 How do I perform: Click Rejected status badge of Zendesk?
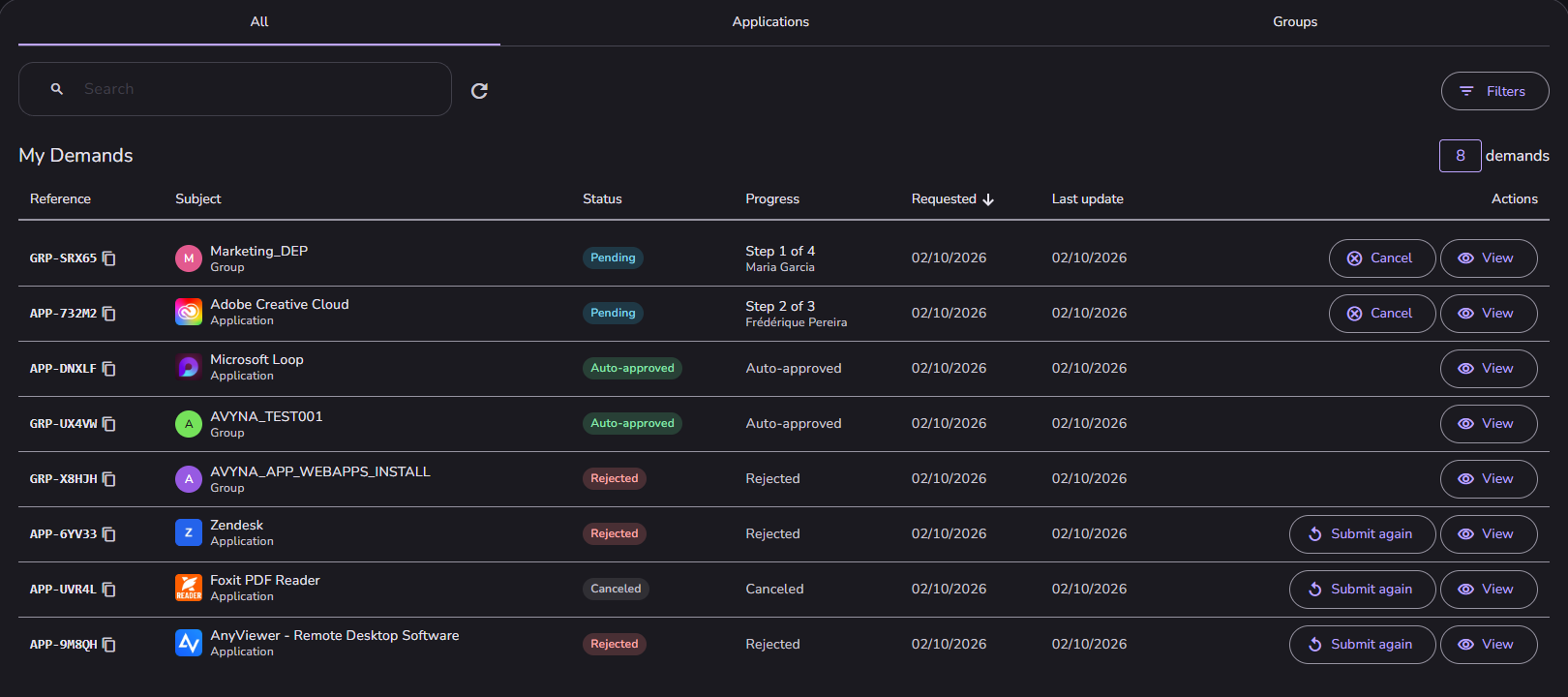point(615,533)
